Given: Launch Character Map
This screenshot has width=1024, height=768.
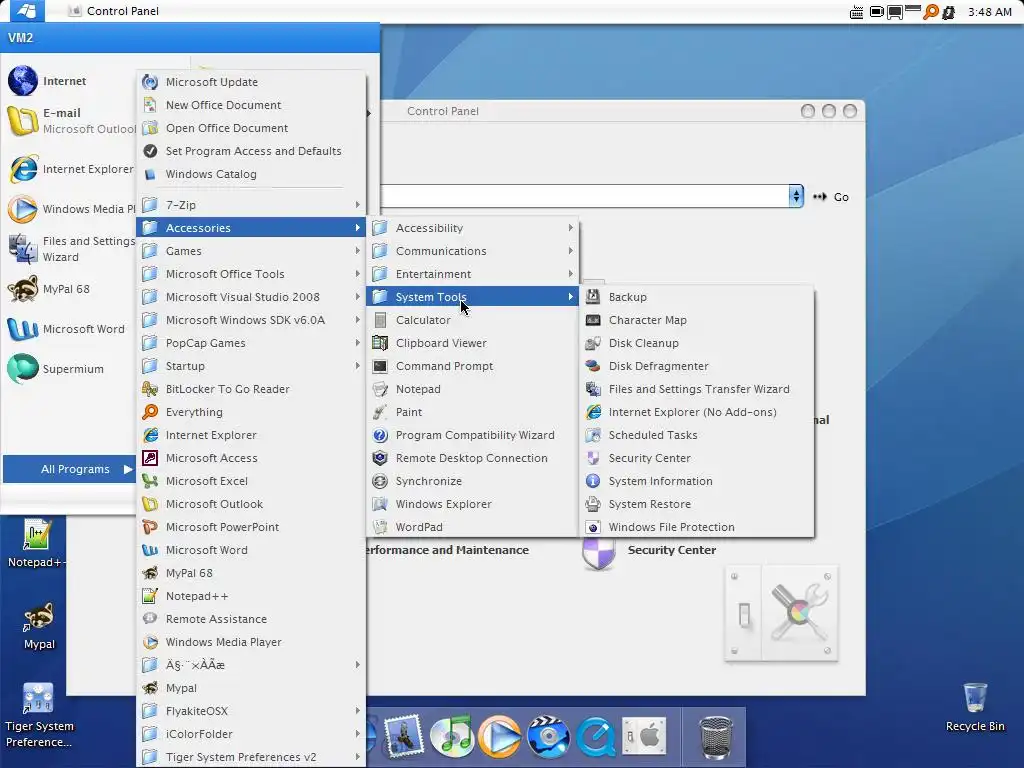Looking at the screenshot, I should [696, 320].
